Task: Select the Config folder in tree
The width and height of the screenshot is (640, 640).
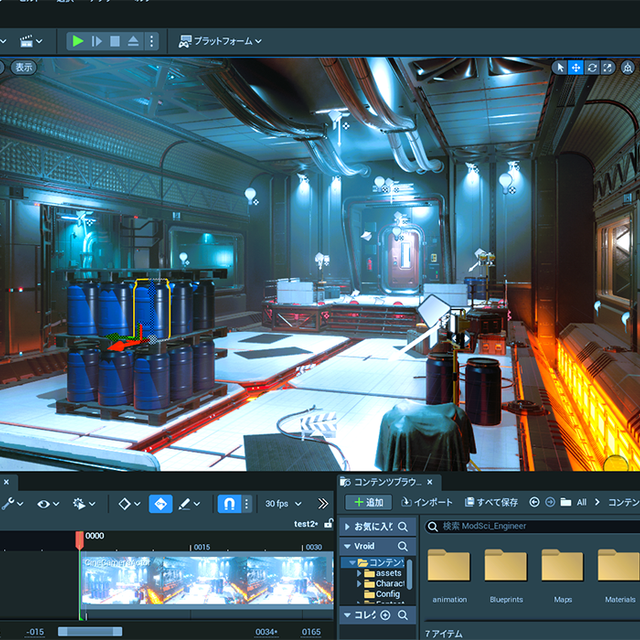Action: coord(382,594)
